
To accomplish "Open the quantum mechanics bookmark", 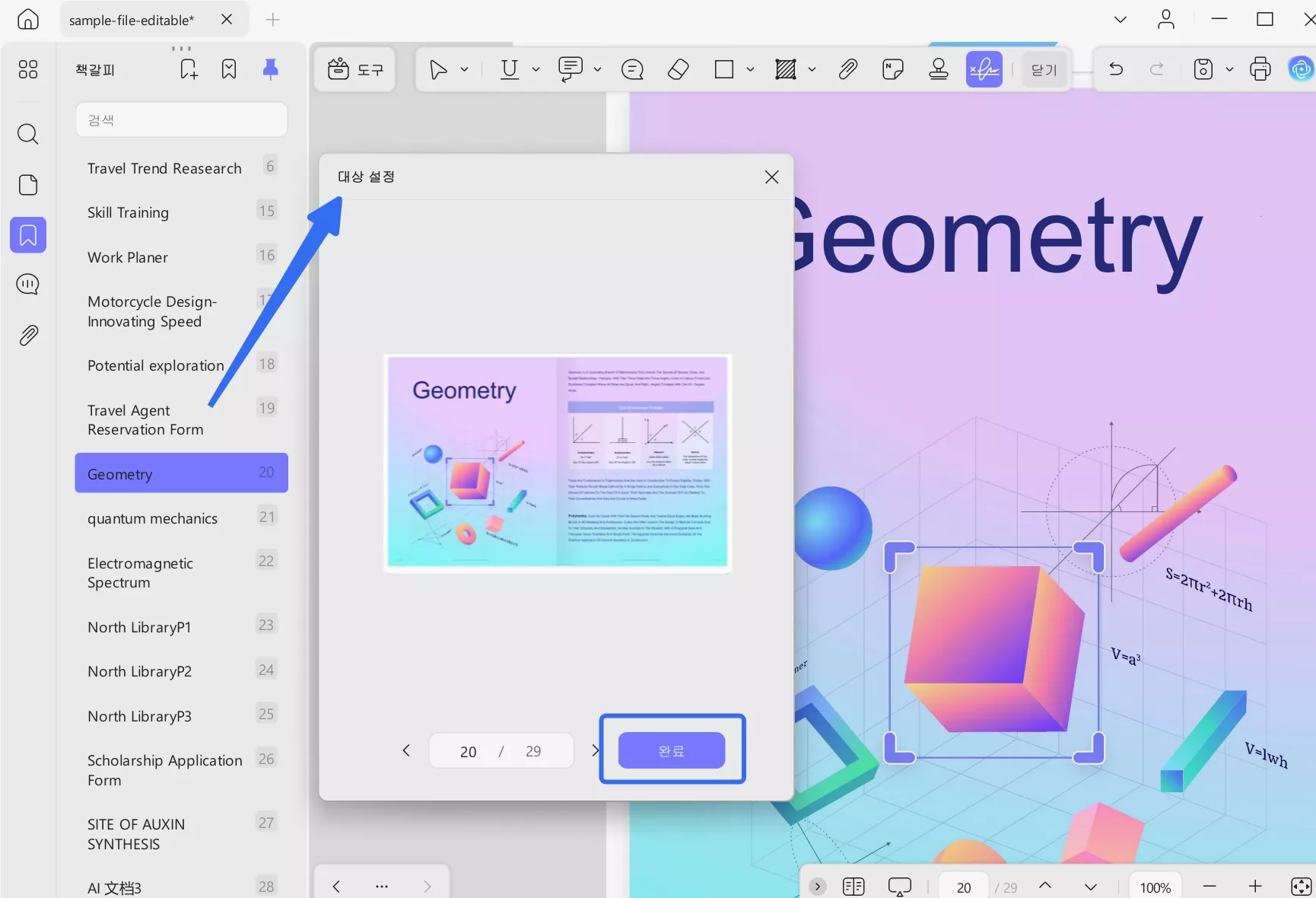I will (181, 518).
